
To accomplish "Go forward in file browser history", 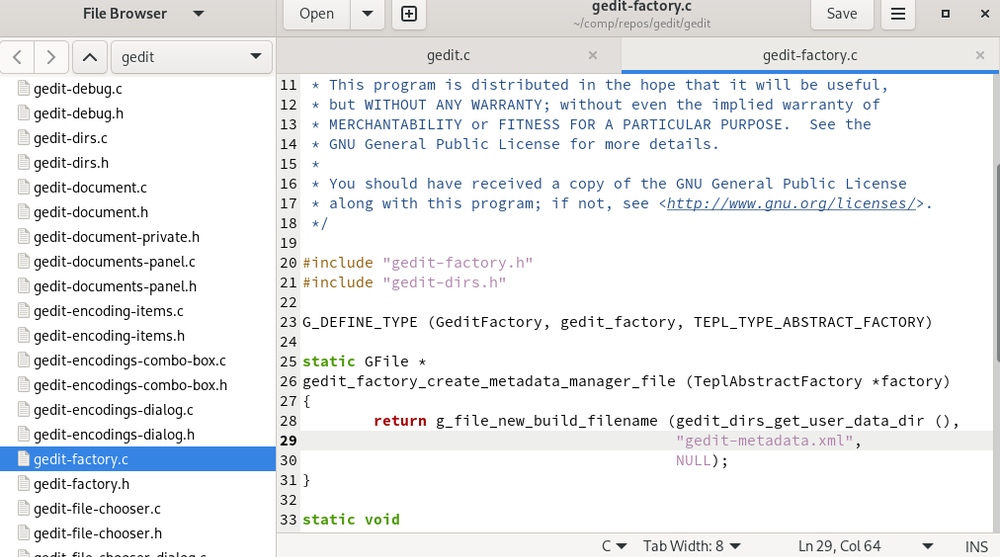I will (51, 57).
